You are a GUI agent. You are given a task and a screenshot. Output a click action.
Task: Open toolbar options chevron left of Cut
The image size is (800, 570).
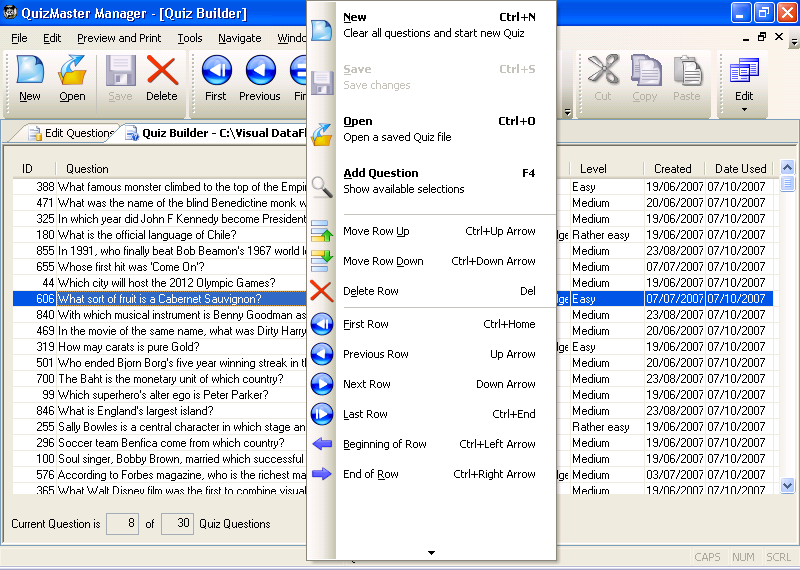tap(567, 112)
